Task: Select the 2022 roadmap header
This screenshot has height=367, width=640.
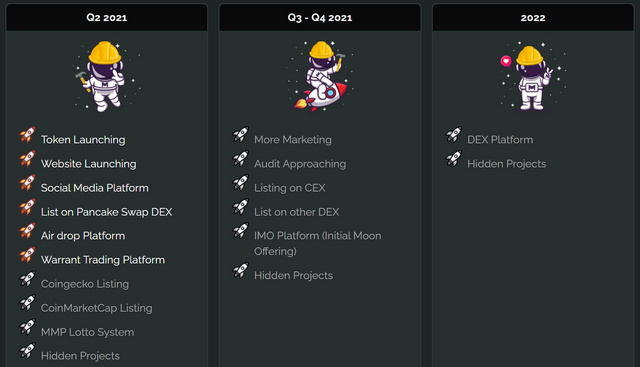Action: [533, 18]
